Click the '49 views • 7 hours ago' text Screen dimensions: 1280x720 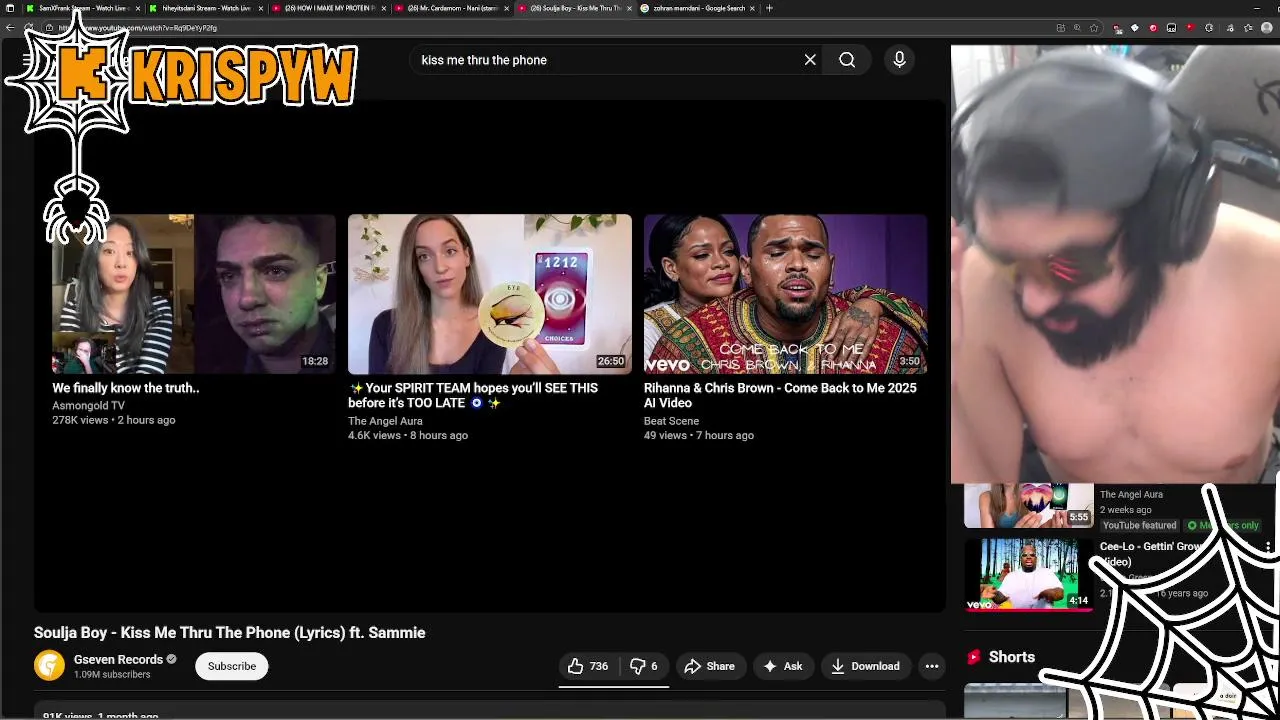[699, 435]
